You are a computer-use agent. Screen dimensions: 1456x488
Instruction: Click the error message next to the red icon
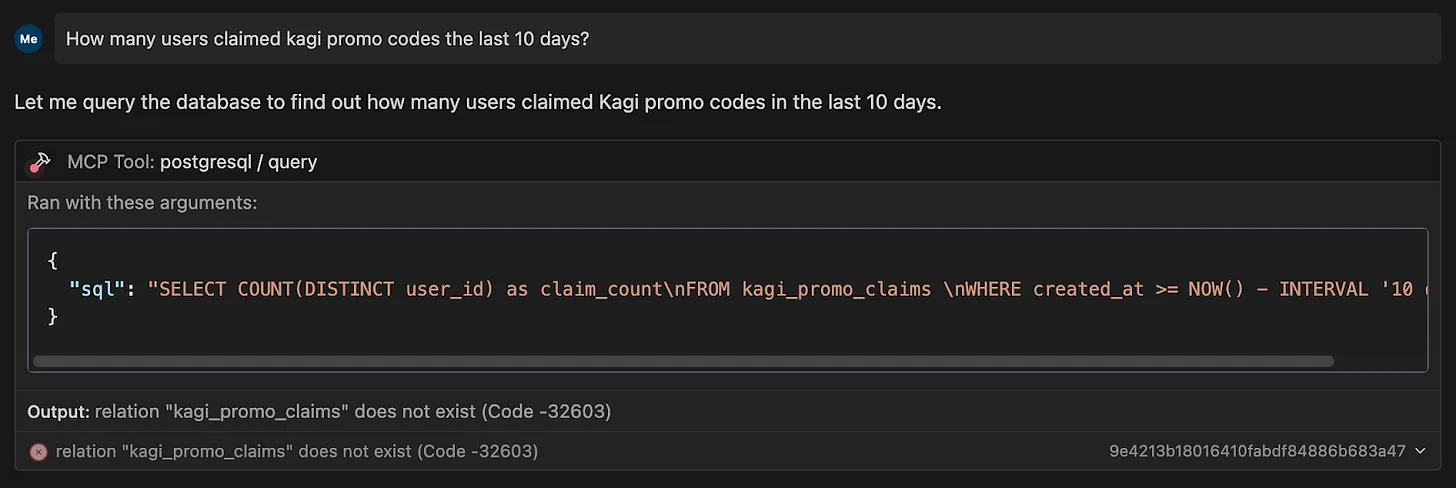tap(297, 452)
